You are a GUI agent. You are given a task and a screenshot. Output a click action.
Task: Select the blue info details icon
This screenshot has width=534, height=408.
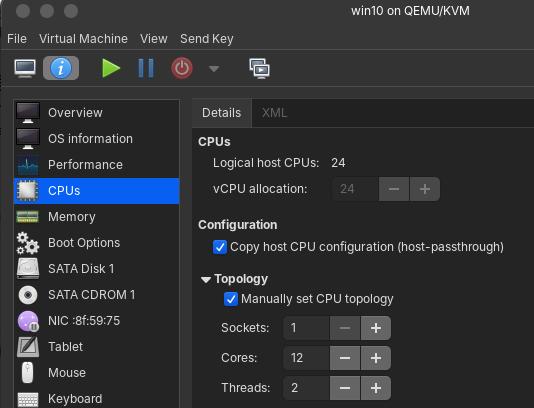(x=61, y=68)
